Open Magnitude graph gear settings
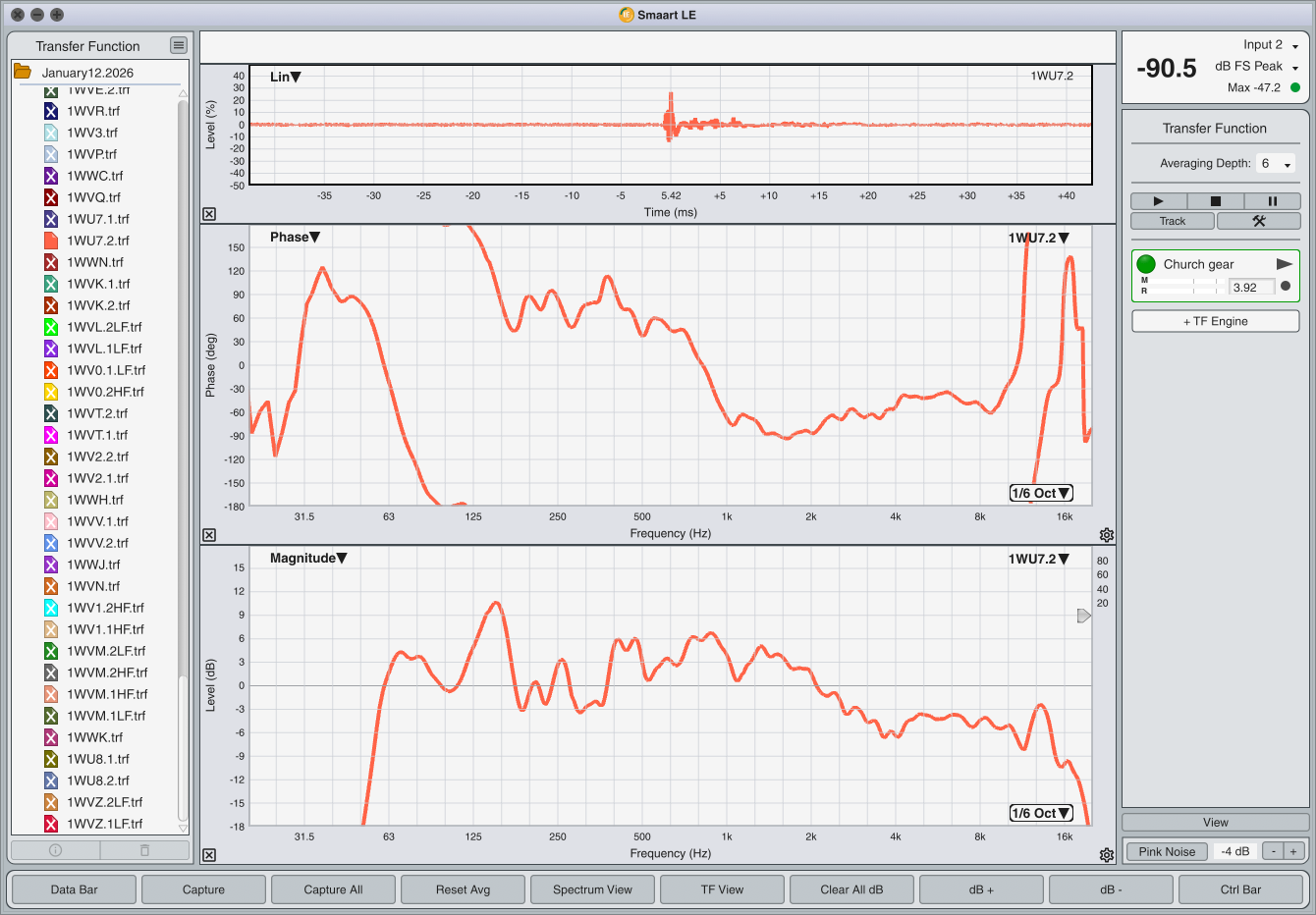The height and width of the screenshot is (915, 1316). 1107,855
